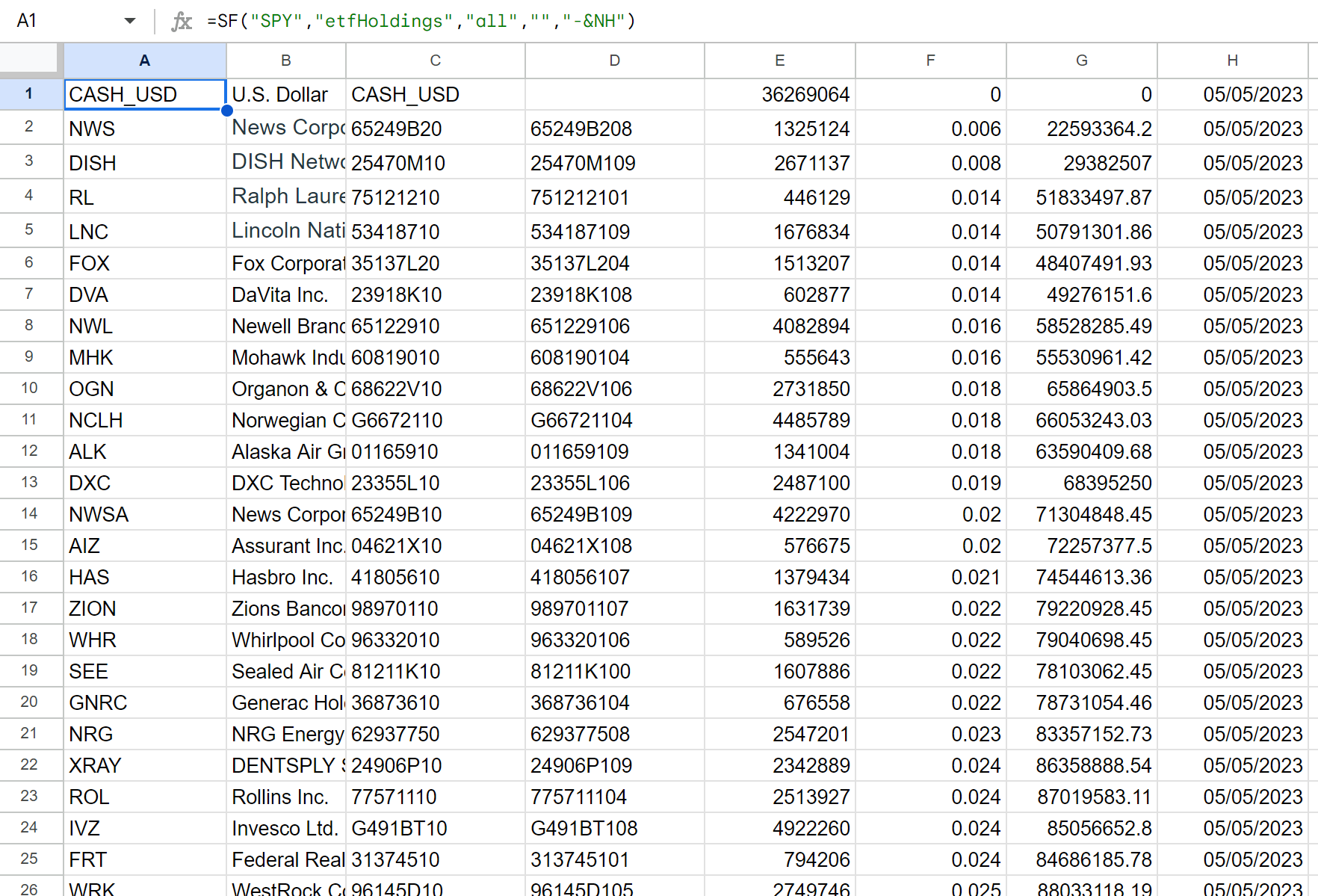The height and width of the screenshot is (896, 1318).
Task: Click cell with value 751212101
Action: [615, 197]
